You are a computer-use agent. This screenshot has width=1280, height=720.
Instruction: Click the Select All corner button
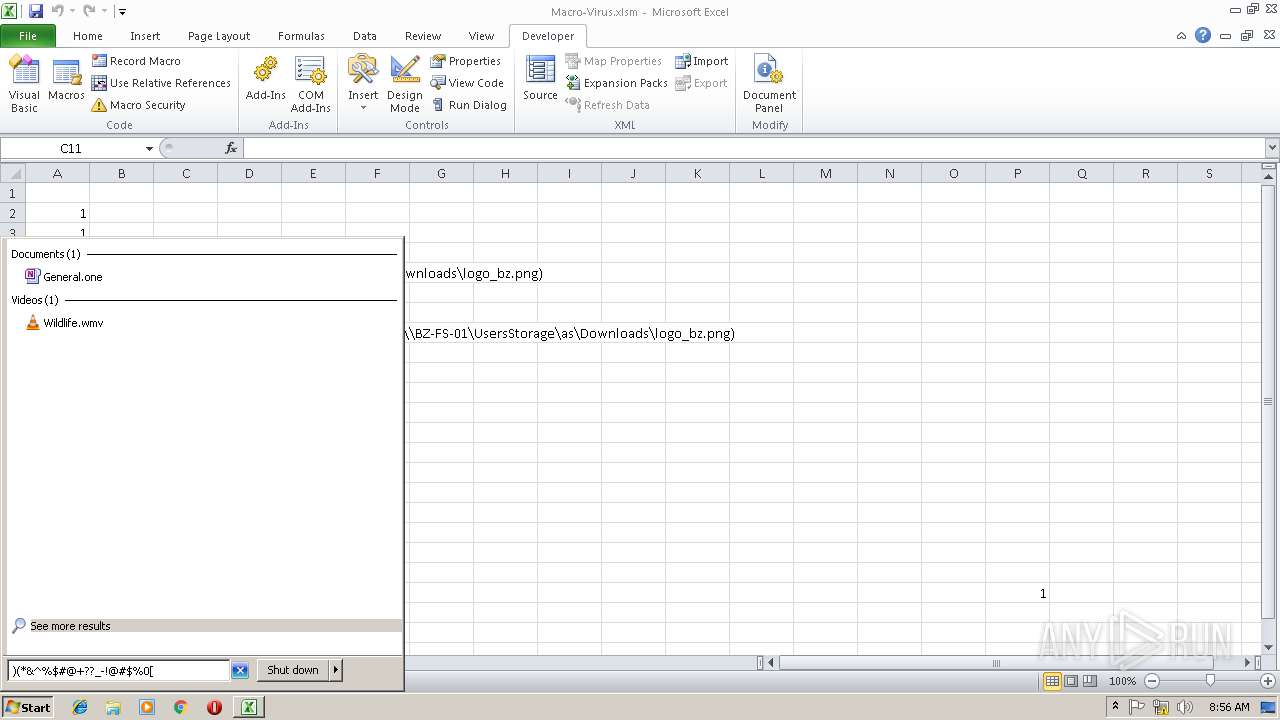pyautogui.click(x=12, y=173)
